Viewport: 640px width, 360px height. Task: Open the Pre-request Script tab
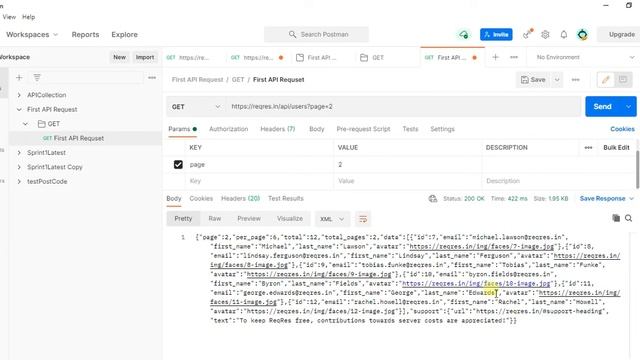pyautogui.click(x=363, y=129)
